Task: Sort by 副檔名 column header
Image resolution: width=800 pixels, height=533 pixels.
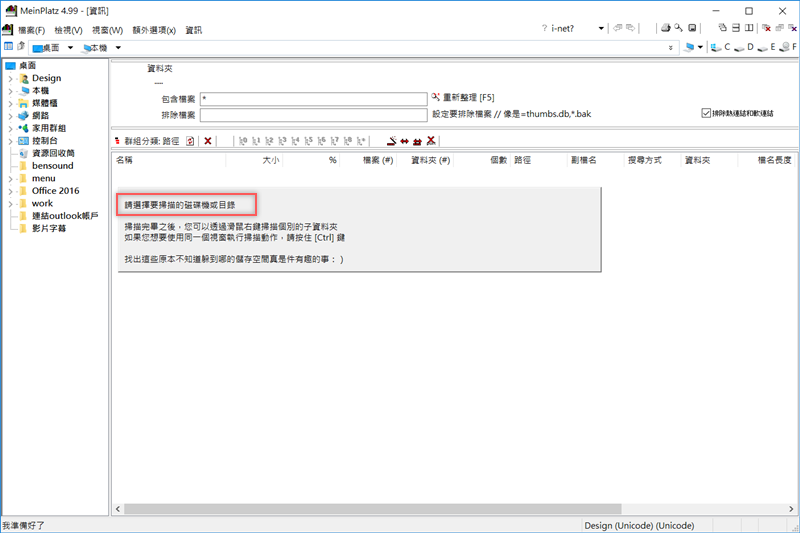Action: coord(595,160)
